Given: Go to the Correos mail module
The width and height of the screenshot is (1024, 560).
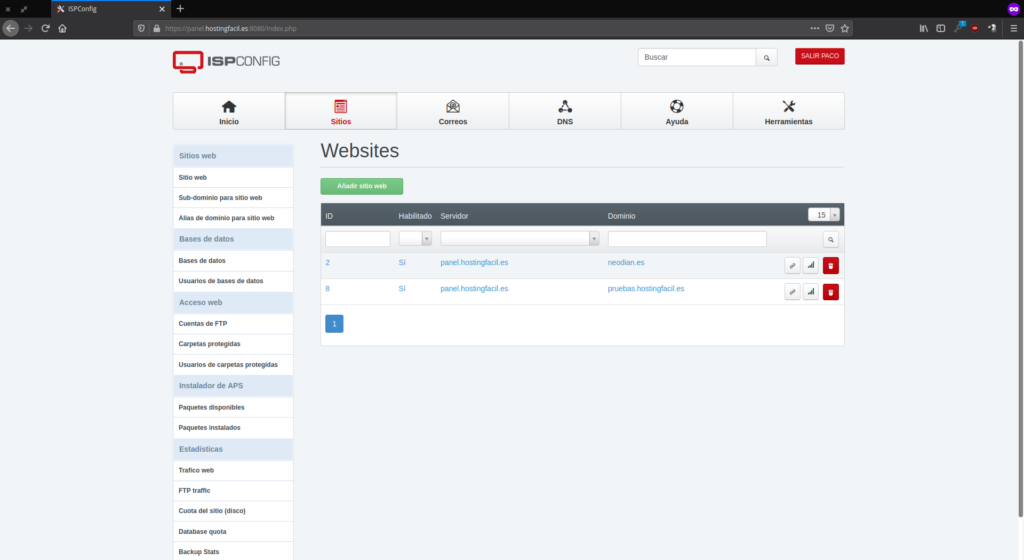Looking at the screenshot, I should 452,111.
